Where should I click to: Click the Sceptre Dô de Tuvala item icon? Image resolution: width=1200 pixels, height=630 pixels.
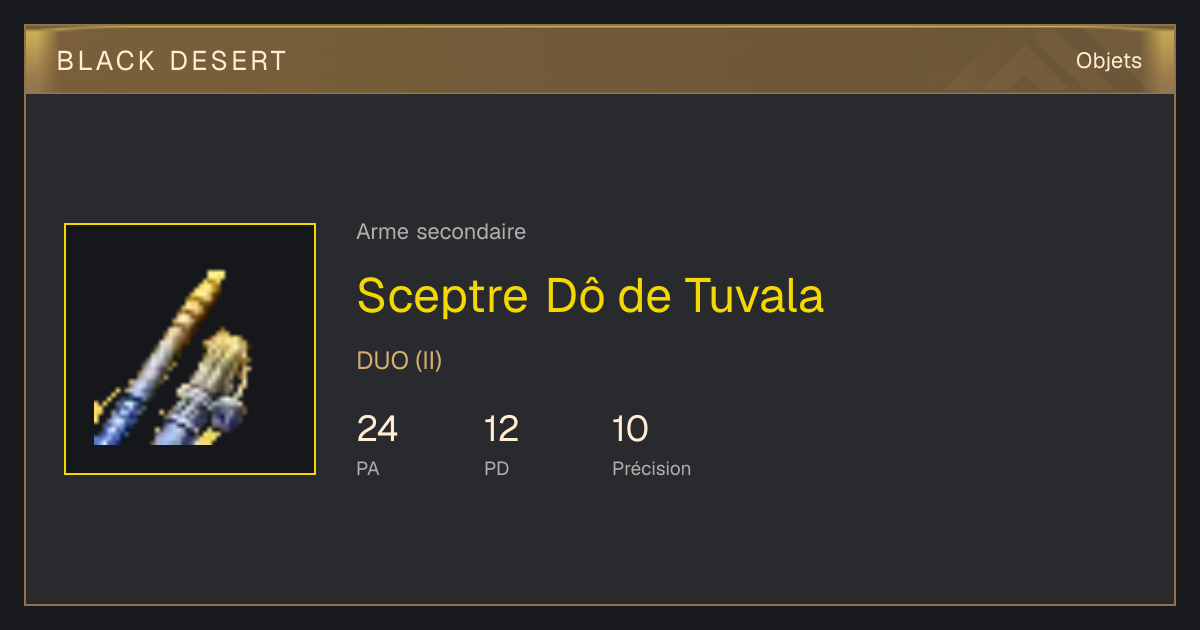point(190,349)
